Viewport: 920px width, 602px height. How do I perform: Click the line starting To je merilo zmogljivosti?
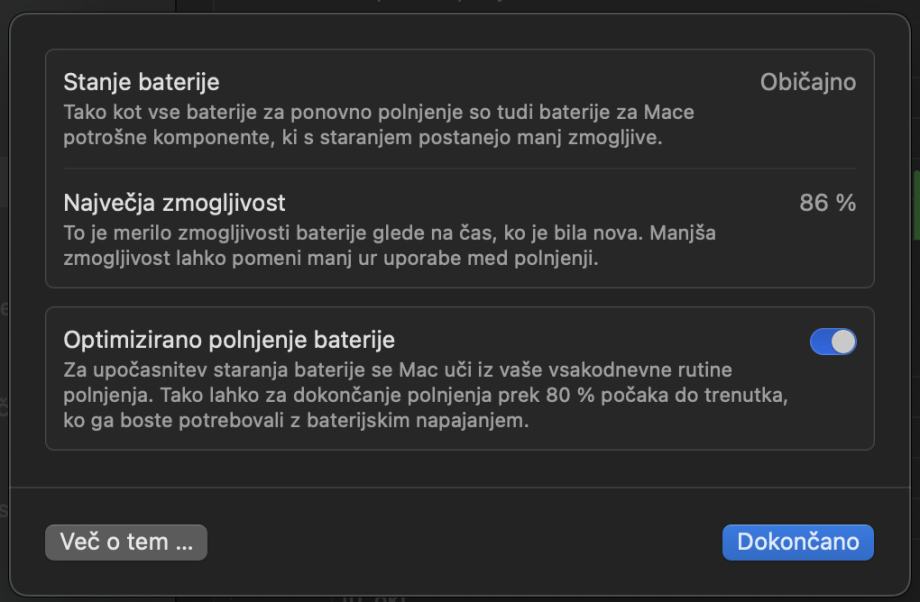pos(390,233)
